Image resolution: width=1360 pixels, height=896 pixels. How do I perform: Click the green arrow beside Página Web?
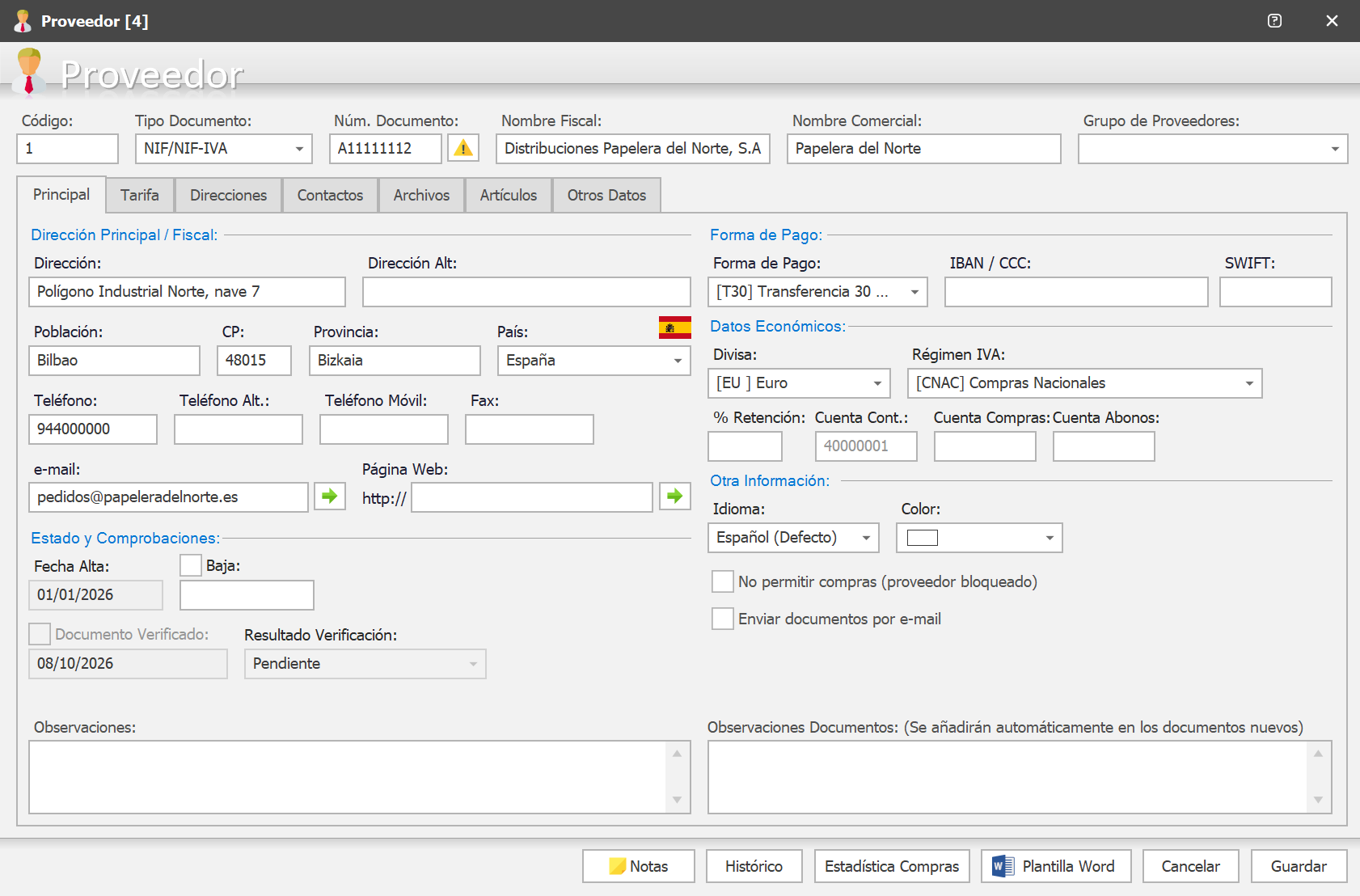(x=675, y=496)
